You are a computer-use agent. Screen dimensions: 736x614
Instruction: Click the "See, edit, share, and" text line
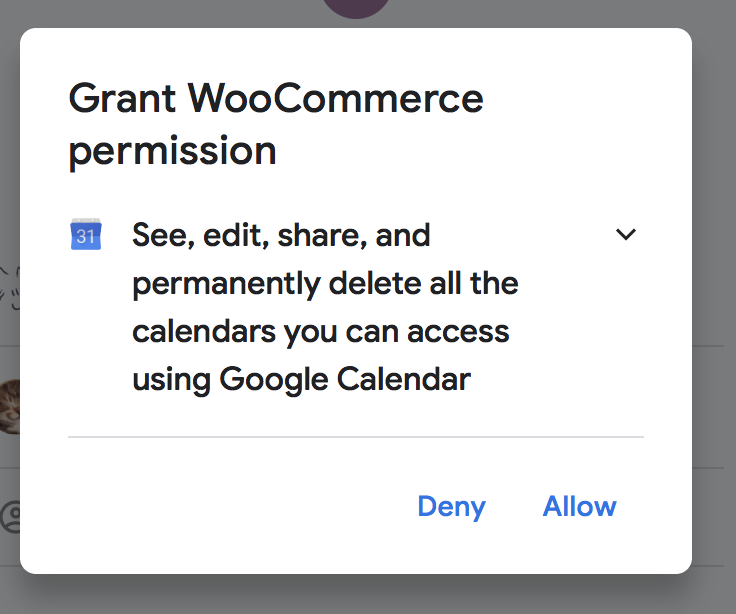point(281,236)
